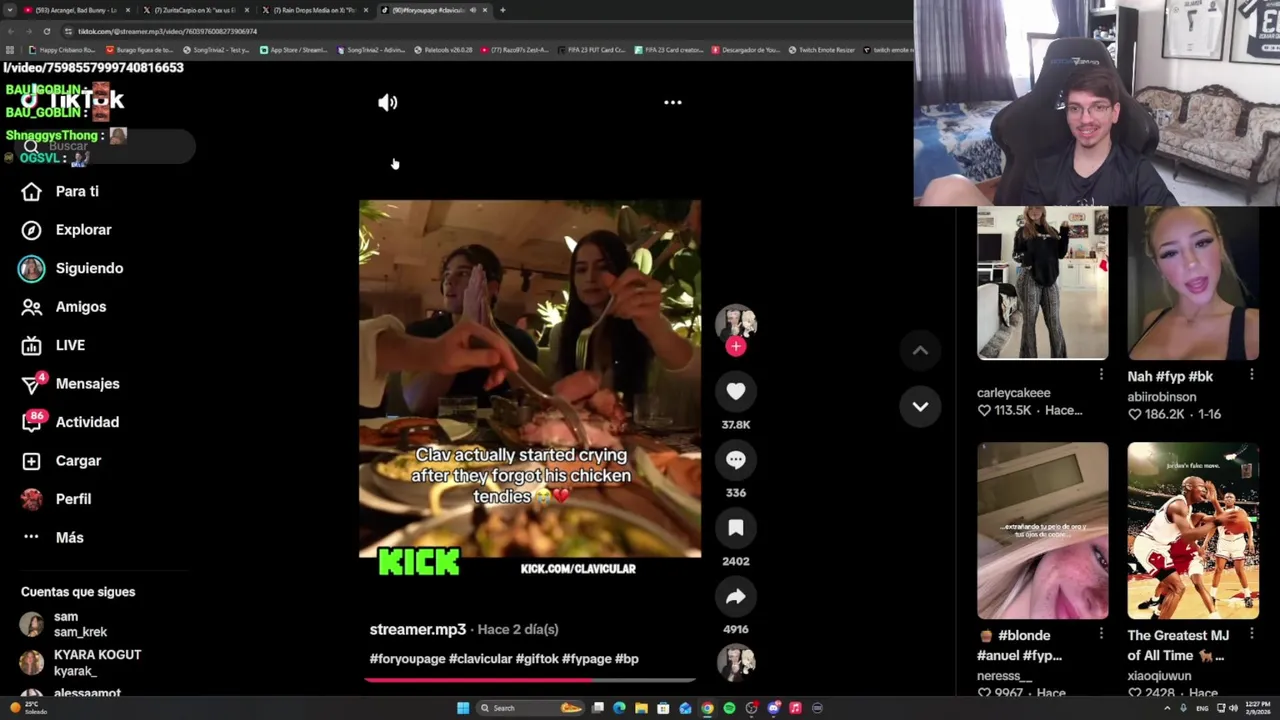The width and height of the screenshot is (1280, 720).
Task: Go to previous video with up arrow
Action: (x=920, y=350)
